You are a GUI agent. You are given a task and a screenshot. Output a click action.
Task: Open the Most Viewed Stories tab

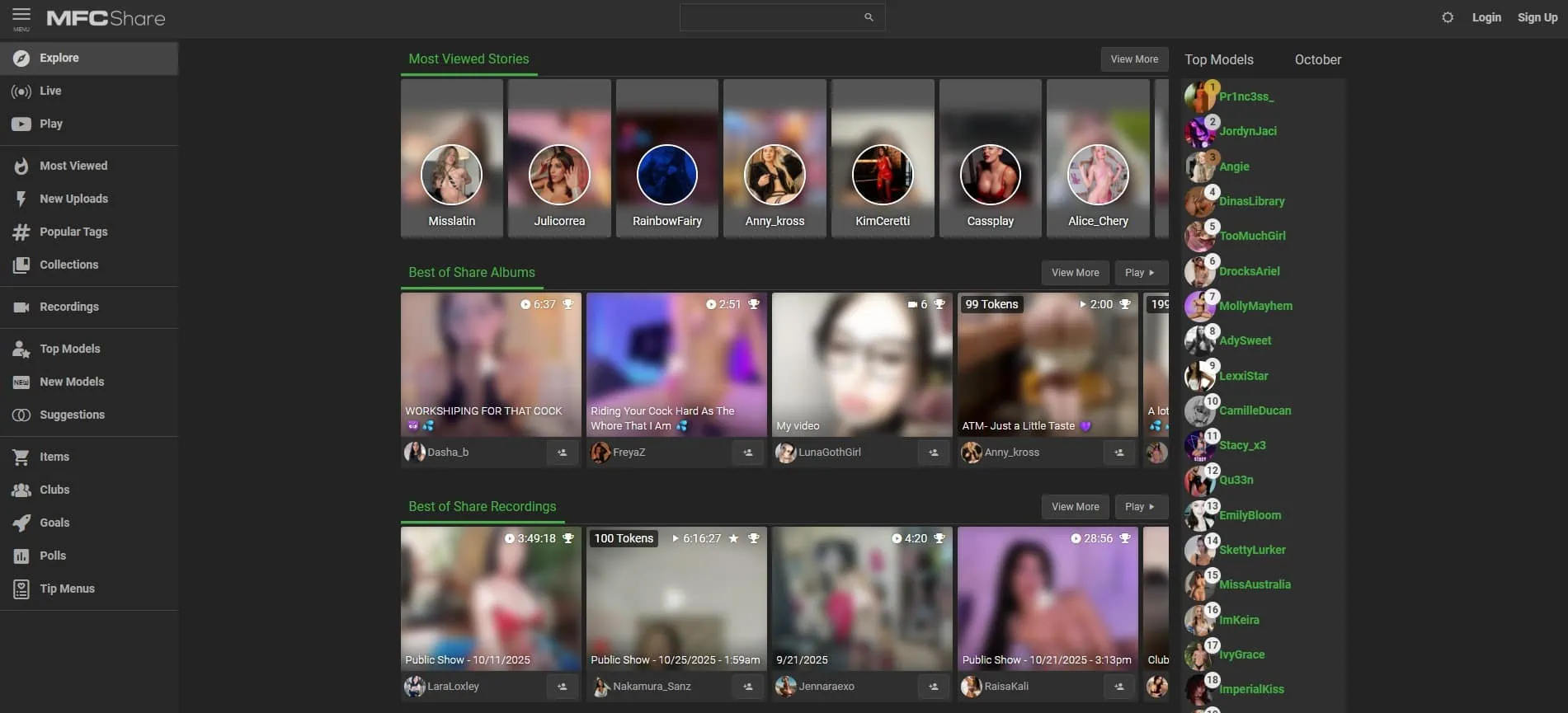click(x=469, y=59)
